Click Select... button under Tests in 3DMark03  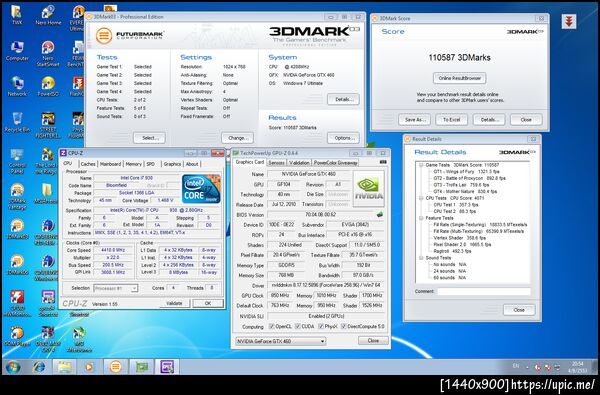coord(149,138)
